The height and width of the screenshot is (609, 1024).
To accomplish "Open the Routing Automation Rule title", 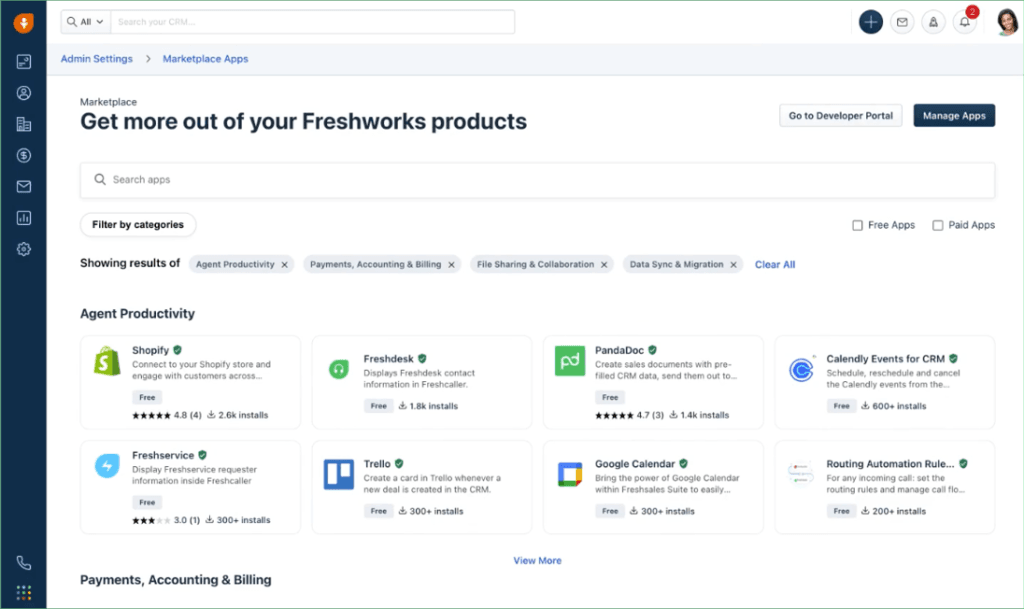I will (890, 464).
